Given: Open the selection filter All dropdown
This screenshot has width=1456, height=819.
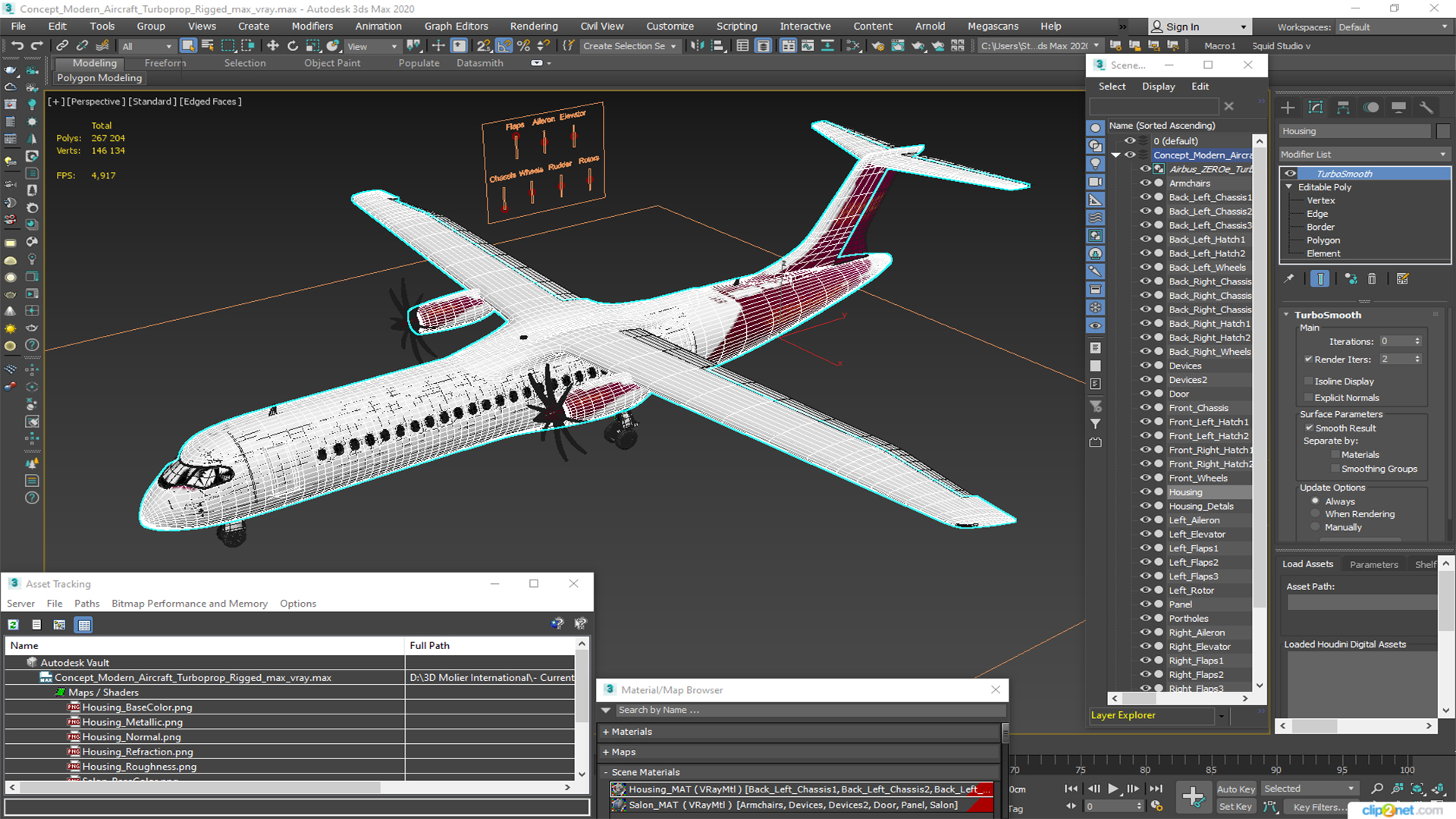Looking at the screenshot, I should pyautogui.click(x=147, y=46).
